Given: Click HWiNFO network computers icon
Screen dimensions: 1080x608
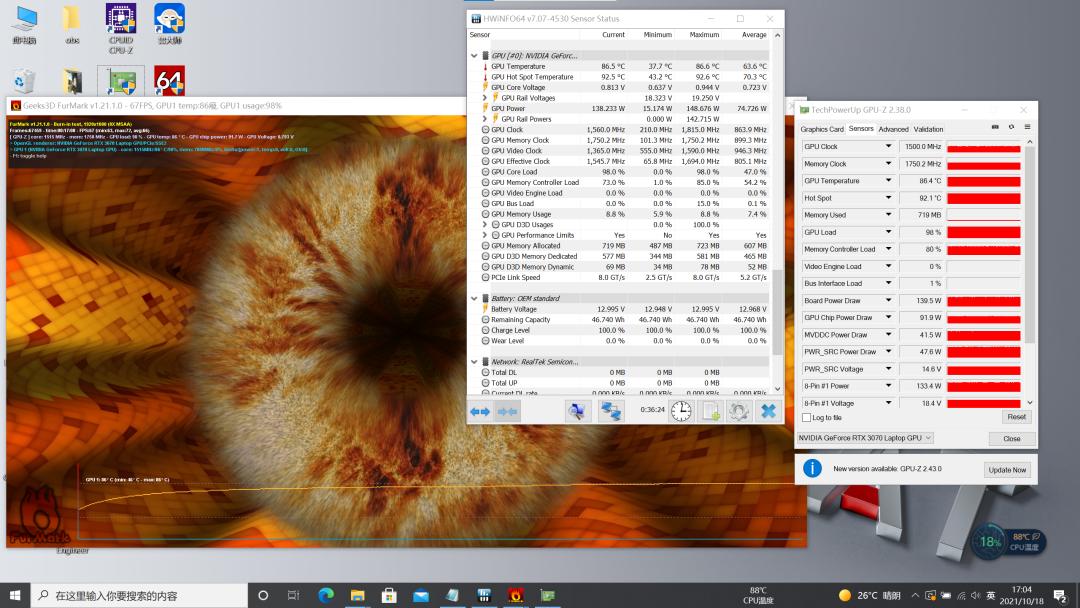Looking at the screenshot, I should pos(611,411).
